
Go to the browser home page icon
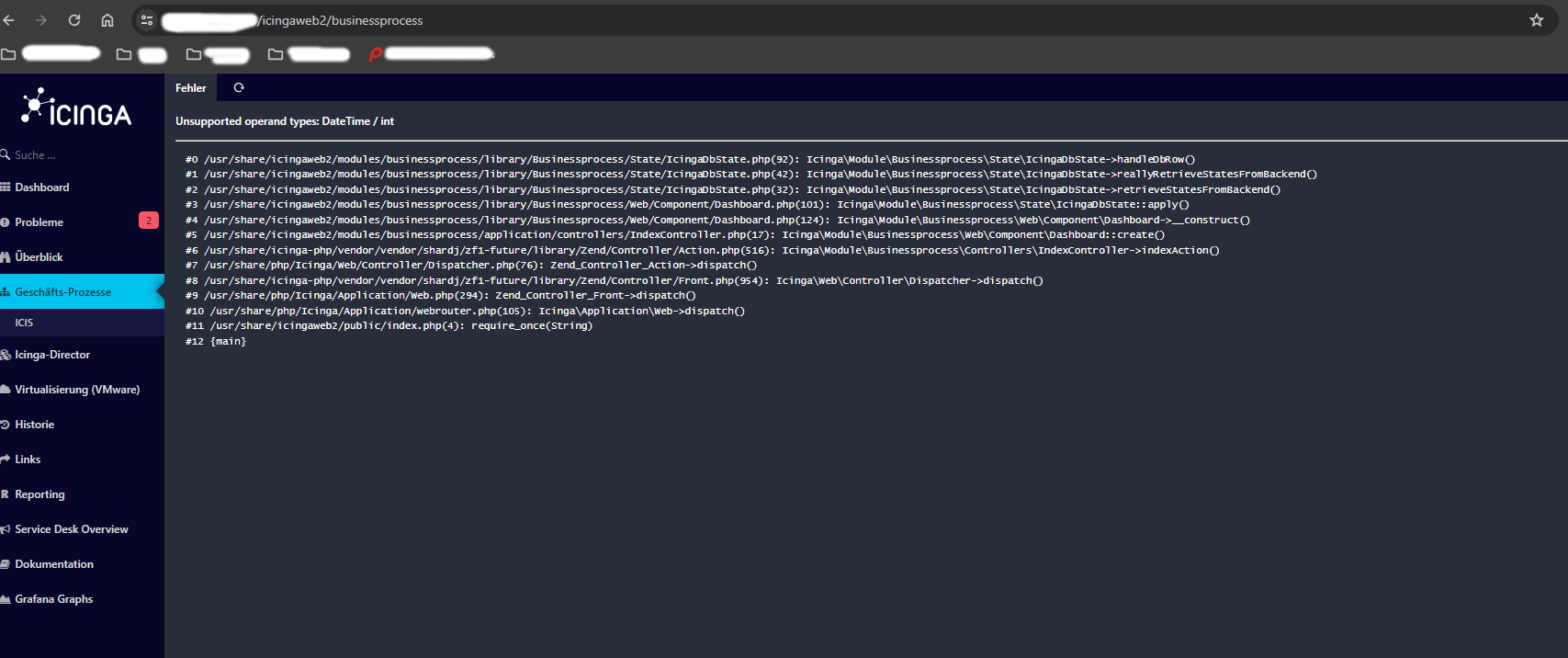[x=107, y=20]
